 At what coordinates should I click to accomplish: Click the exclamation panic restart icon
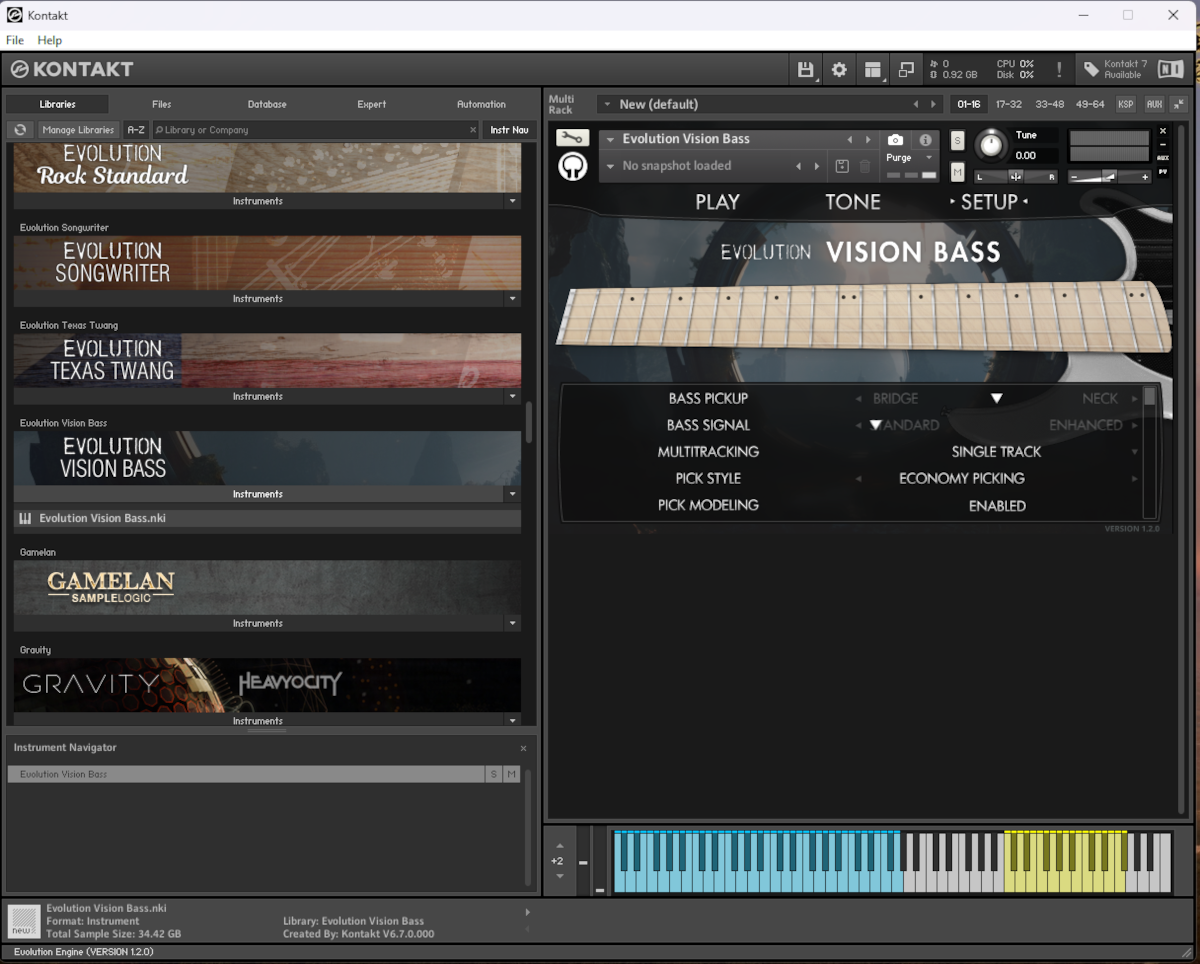click(x=1059, y=69)
